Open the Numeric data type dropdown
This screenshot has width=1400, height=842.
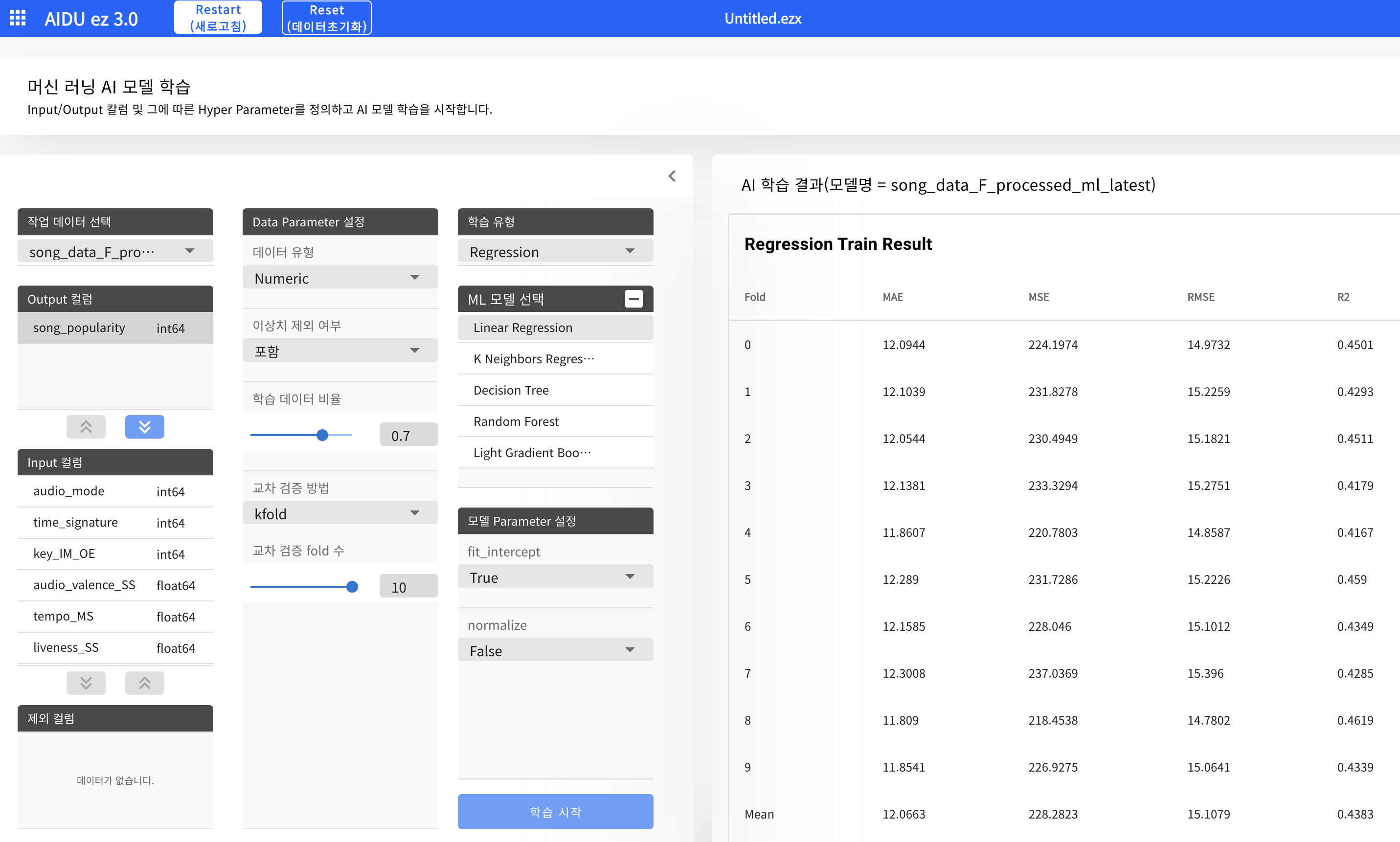pos(339,278)
